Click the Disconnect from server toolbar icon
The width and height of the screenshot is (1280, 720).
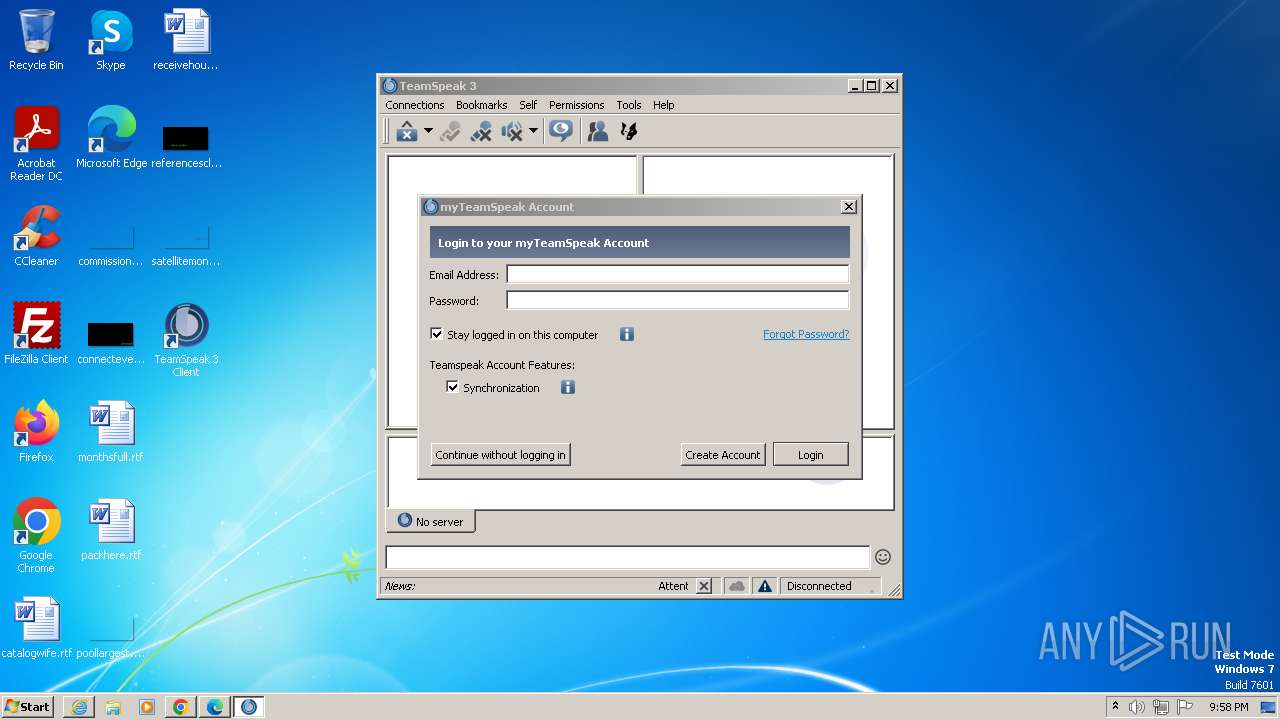click(450, 131)
